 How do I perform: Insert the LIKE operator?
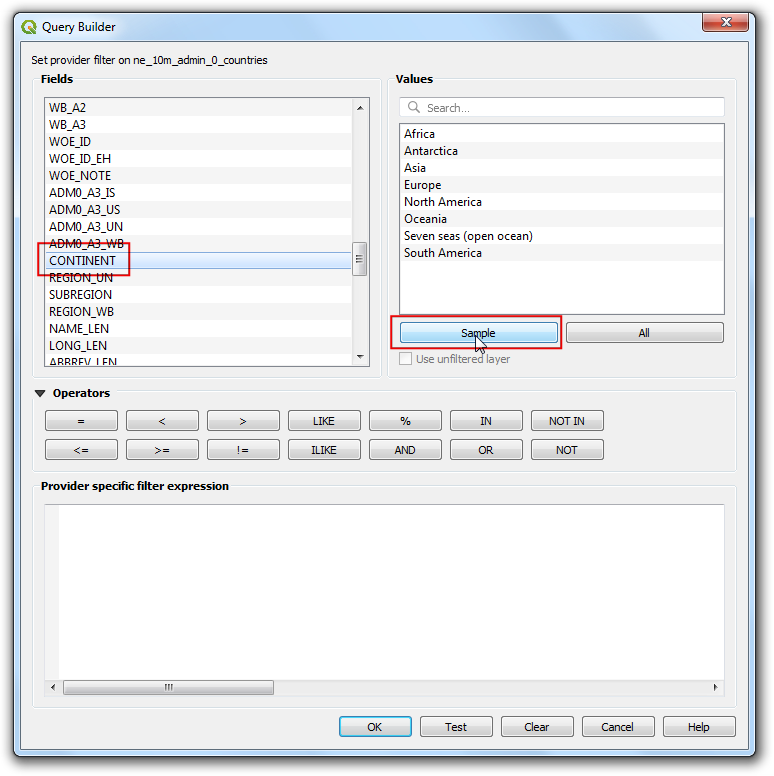(324, 421)
